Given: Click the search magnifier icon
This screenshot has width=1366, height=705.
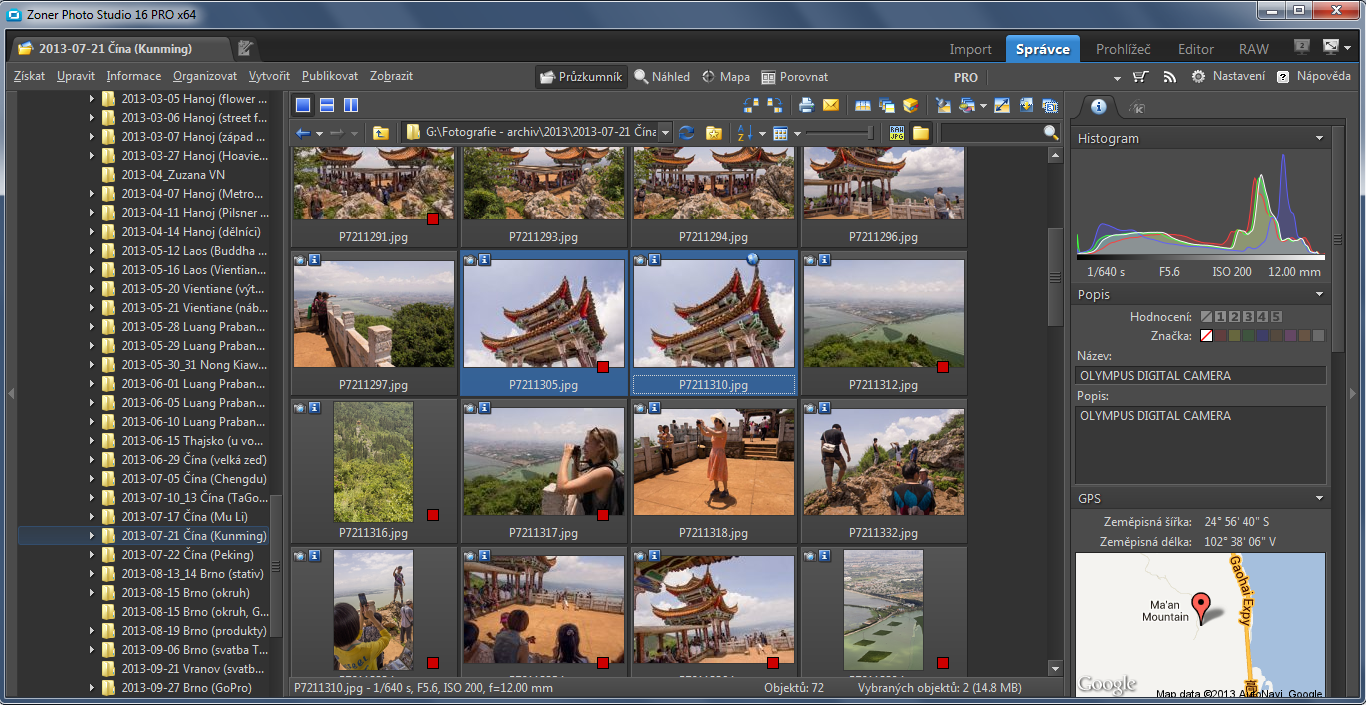Looking at the screenshot, I should pos(1050,132).
